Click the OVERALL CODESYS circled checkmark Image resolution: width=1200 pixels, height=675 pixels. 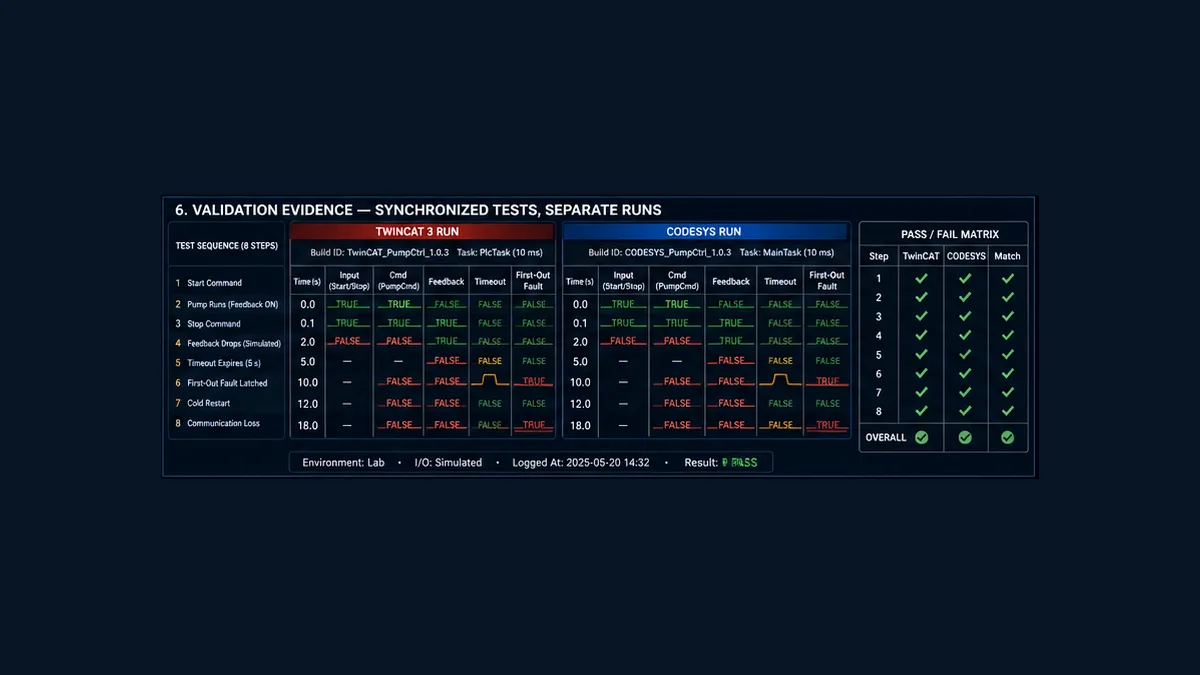pos(965,437)
